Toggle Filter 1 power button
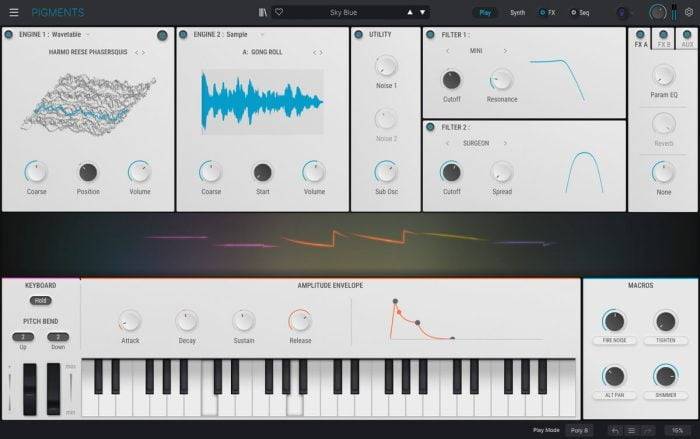Viewport: 700px width, 439px height. (x=430, y=34)
